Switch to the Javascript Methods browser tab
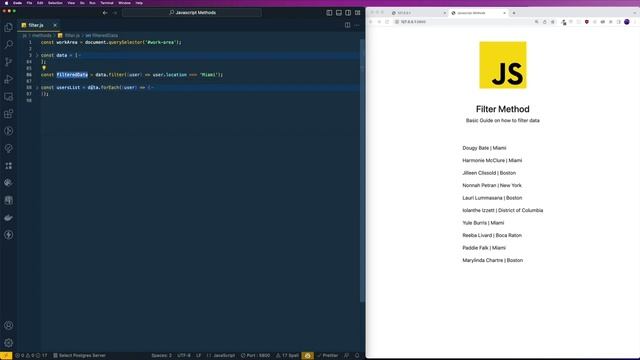Screen dimensions: 640x360 point(478,13)
